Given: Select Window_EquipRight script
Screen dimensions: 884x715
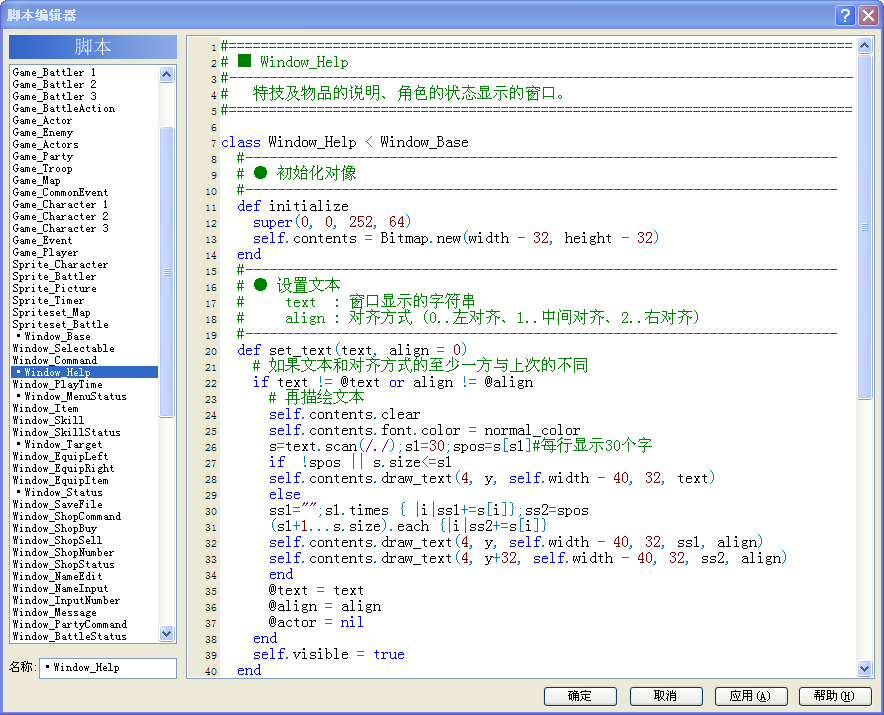Looking at the screenshot, I should pos(85,469).
